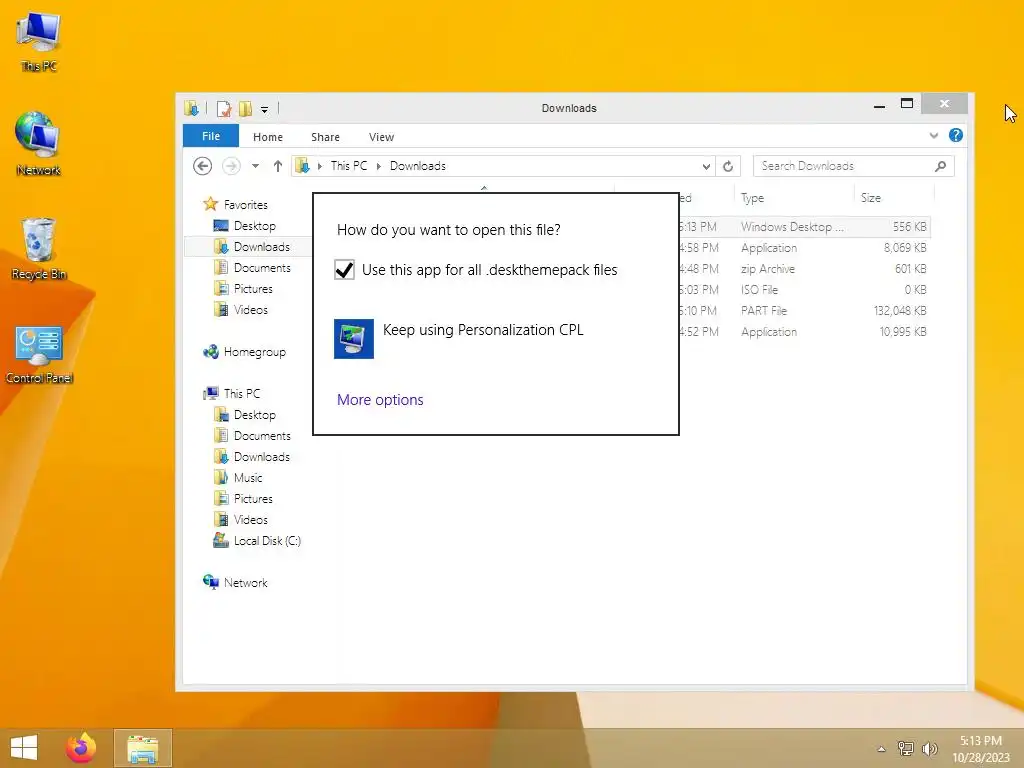1024x768 pixels.
Task: Open the More options link
Action: [380, 400]
